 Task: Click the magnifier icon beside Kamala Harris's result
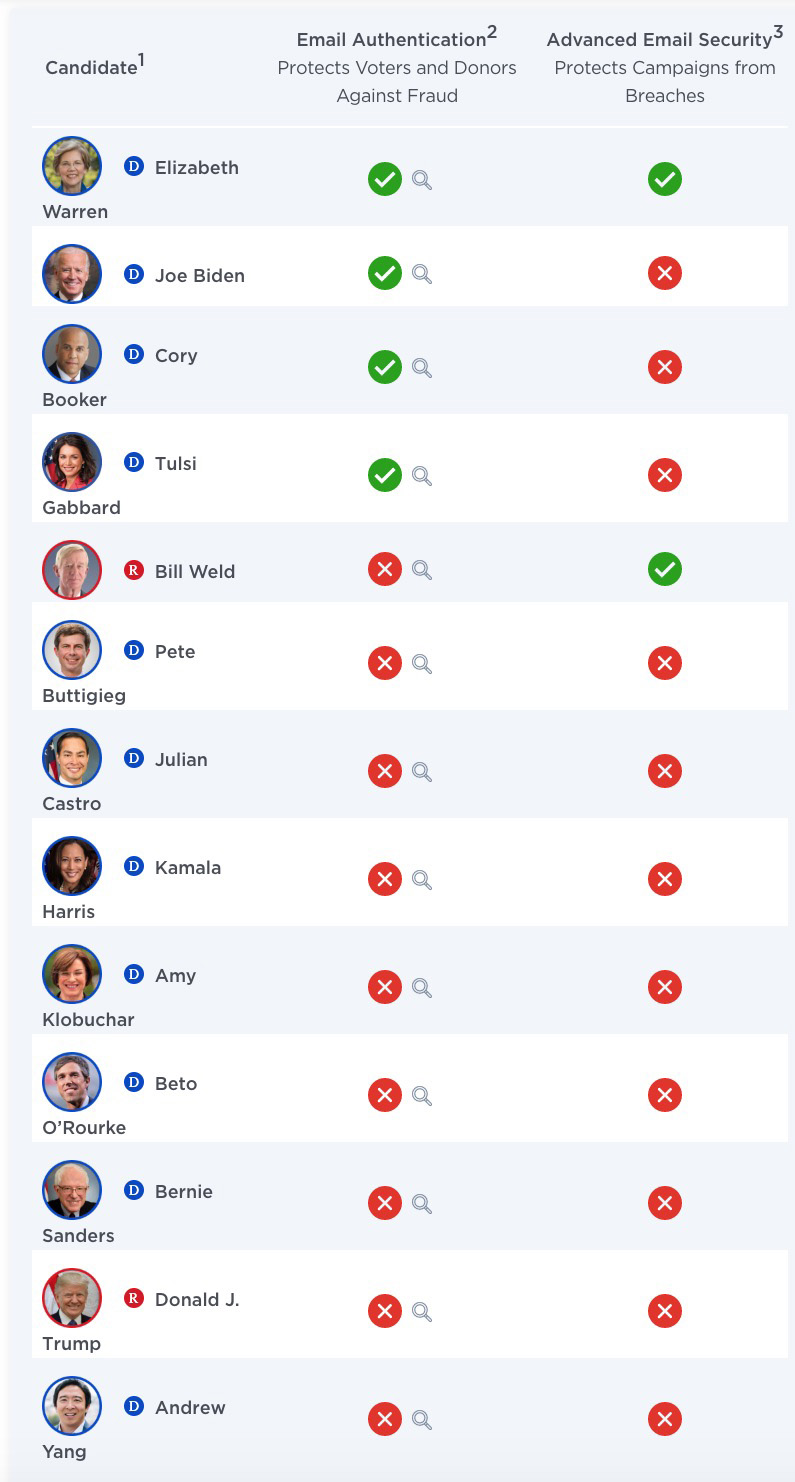(422, 880)
